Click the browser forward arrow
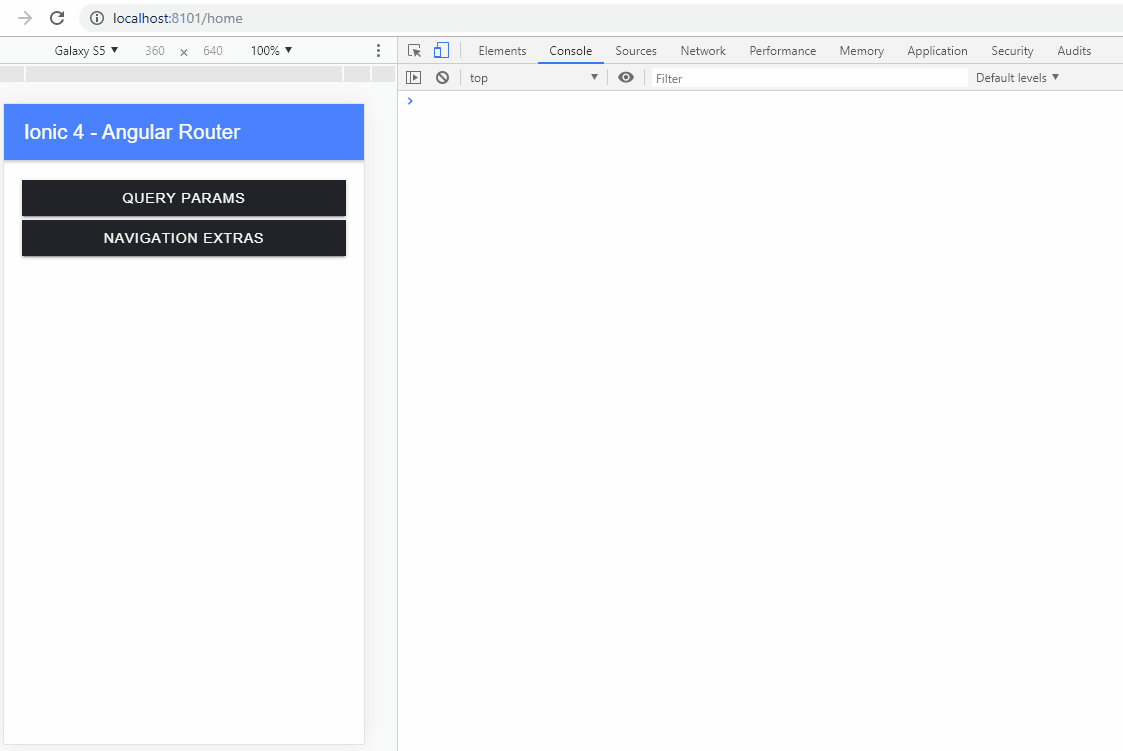This screenshot has width=1123, height=751. (x=25, y=18)
